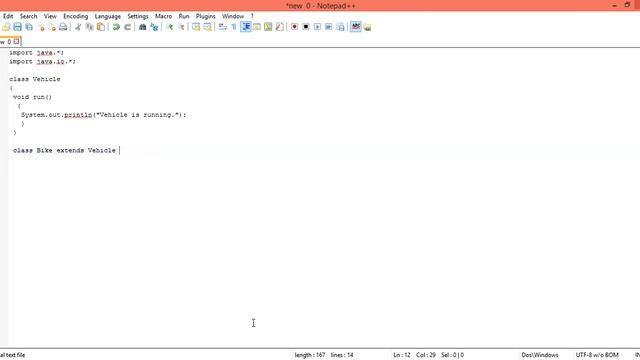Open the Encoding menu
This screenshot has width=640, height=360.
point(76,16)
